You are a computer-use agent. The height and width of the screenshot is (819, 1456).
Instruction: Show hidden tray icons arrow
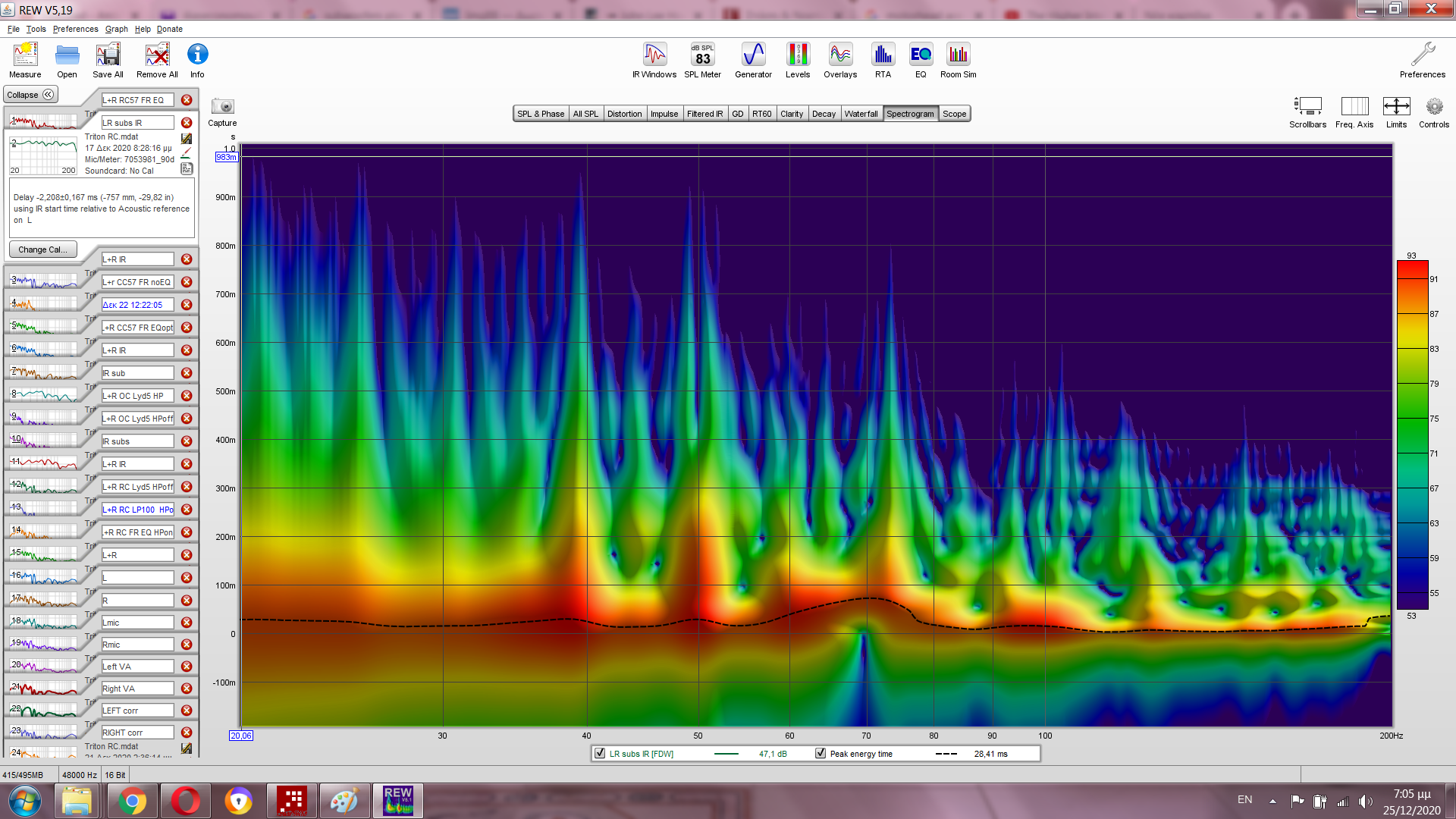[1272, 801]
